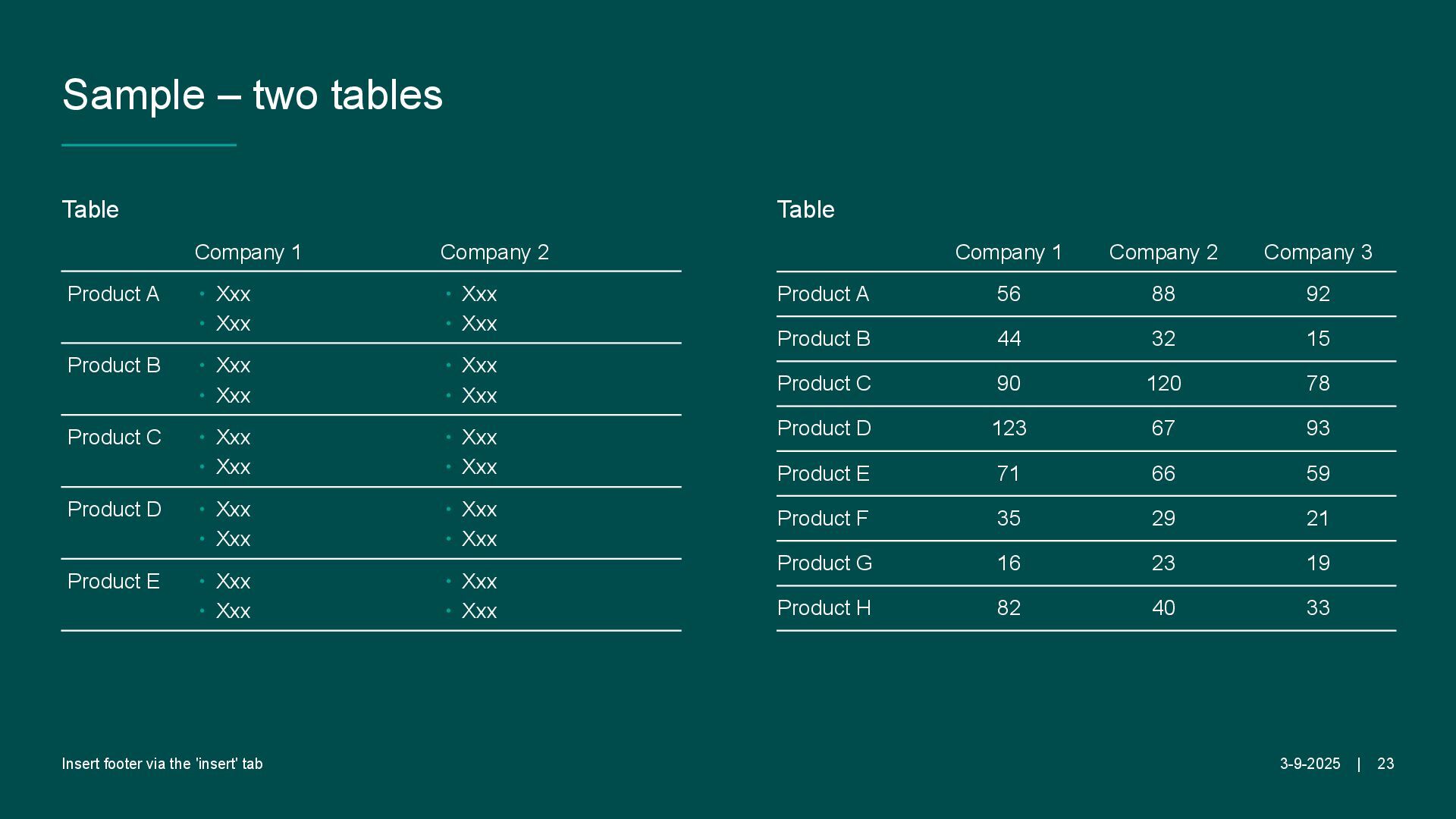Click 'Company 3' header in right table

[1317, 253]
